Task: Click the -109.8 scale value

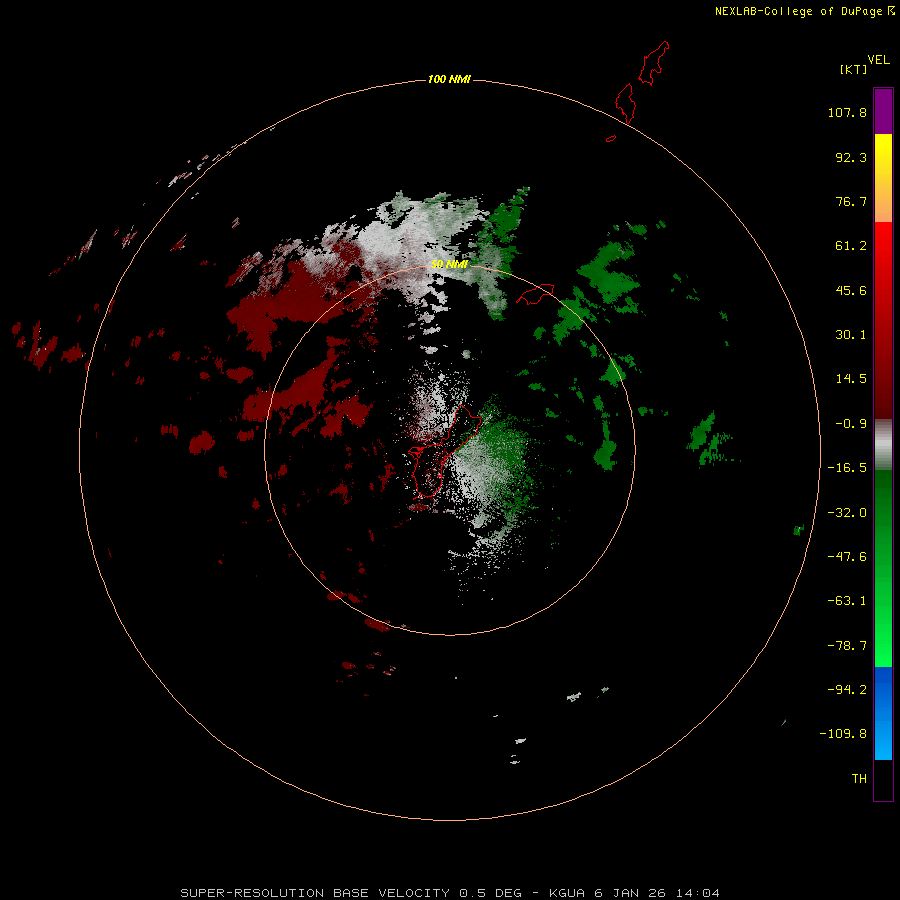Action: pyautogui.click(x=843, y=734)
